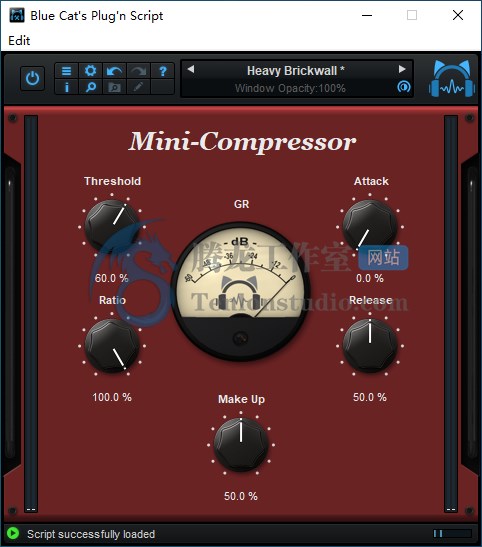Click the pencil edit script icon
Image resolution: width=482 pixels, height=547 pixels.
tap(138, 87)
